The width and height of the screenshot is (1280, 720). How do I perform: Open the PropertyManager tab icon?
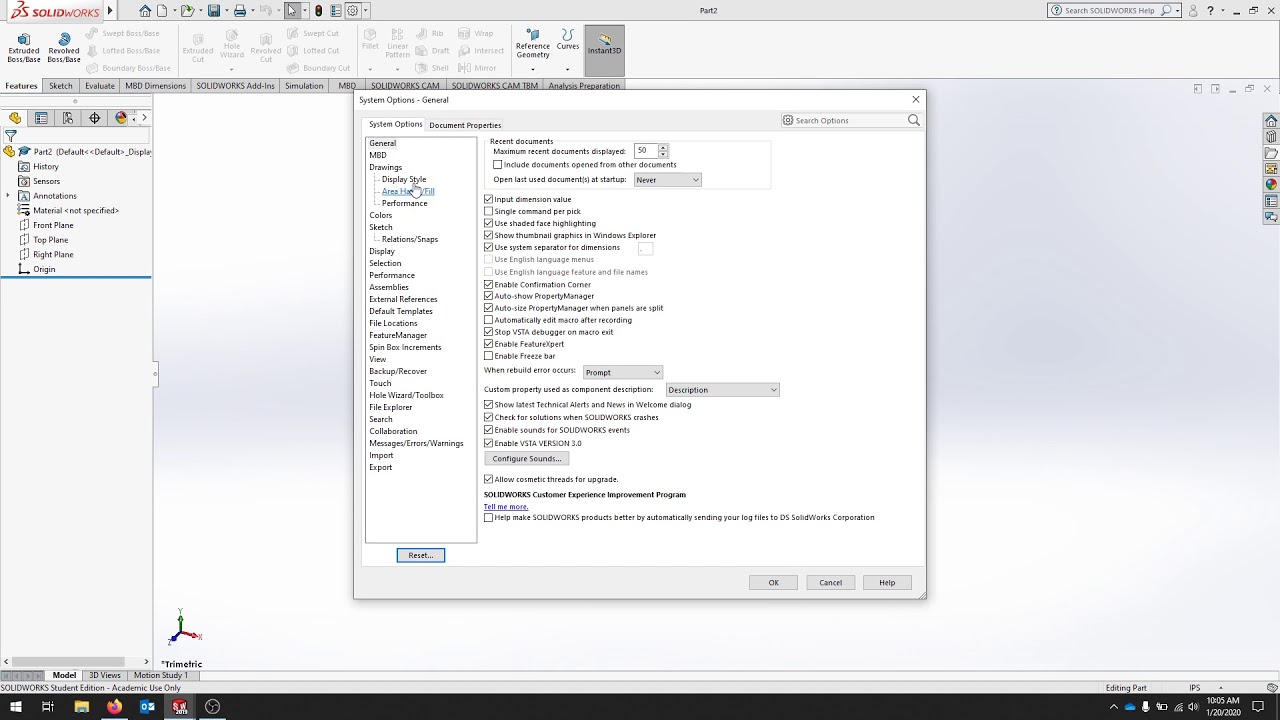tap(41, 118)
